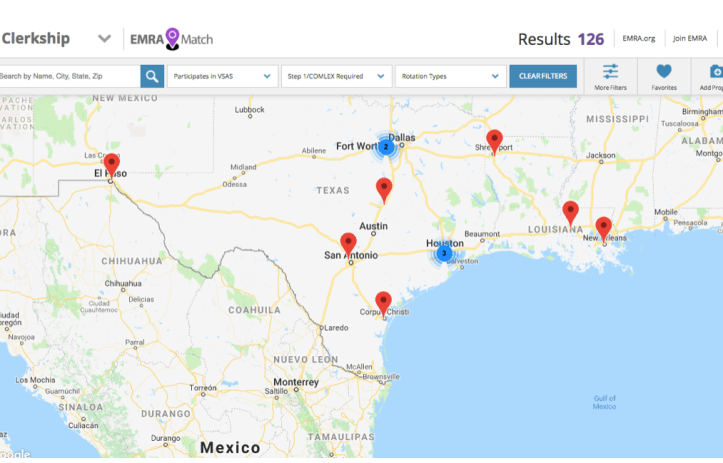This screenshot has height=463, width=723.
Task: Click the Jackson city label on map
Action: pos(600,155)
